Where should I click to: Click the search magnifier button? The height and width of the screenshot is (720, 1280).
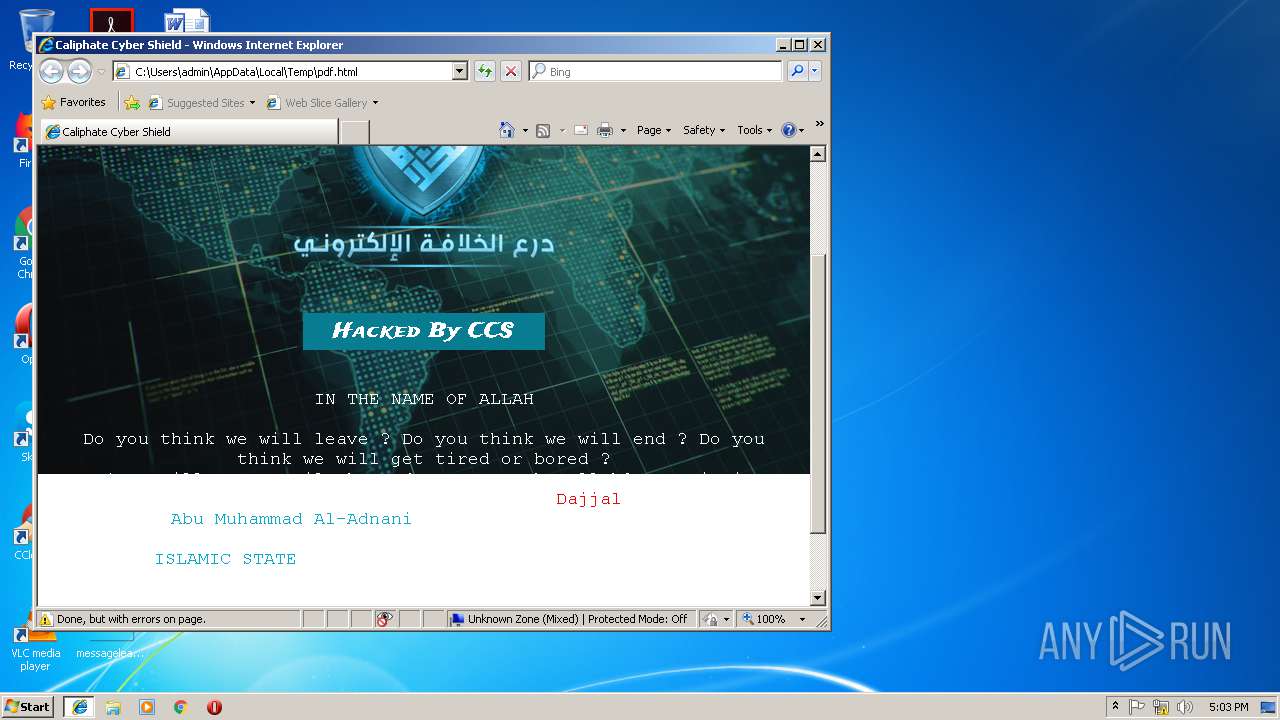pos(797,71)
